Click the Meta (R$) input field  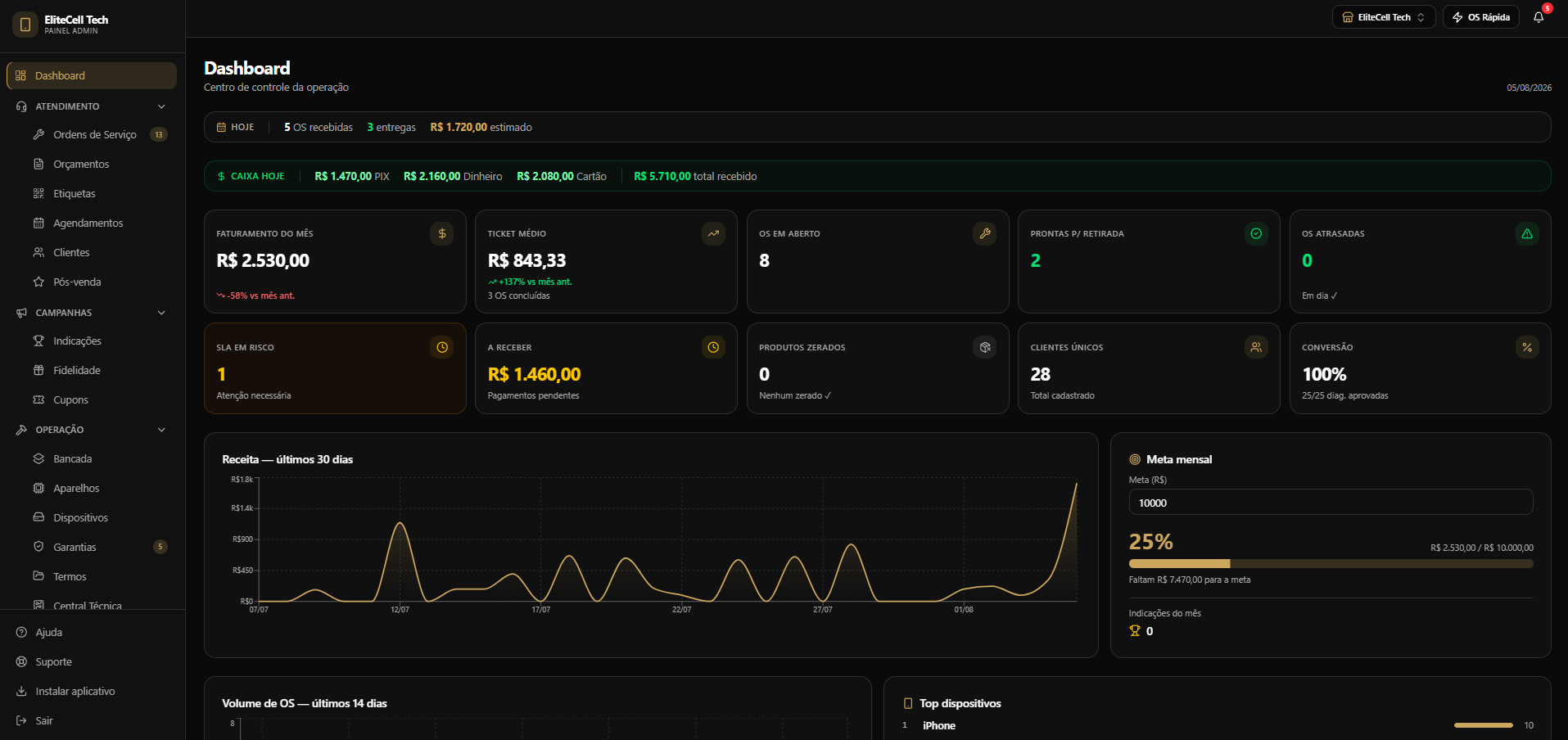1331,502
